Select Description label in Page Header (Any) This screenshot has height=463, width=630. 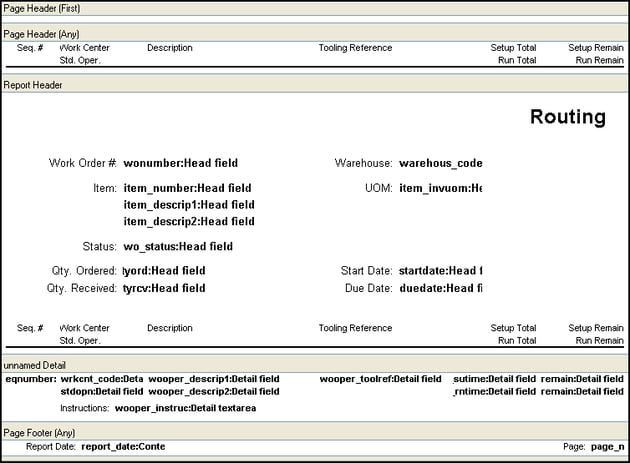(x=170, y=47)
